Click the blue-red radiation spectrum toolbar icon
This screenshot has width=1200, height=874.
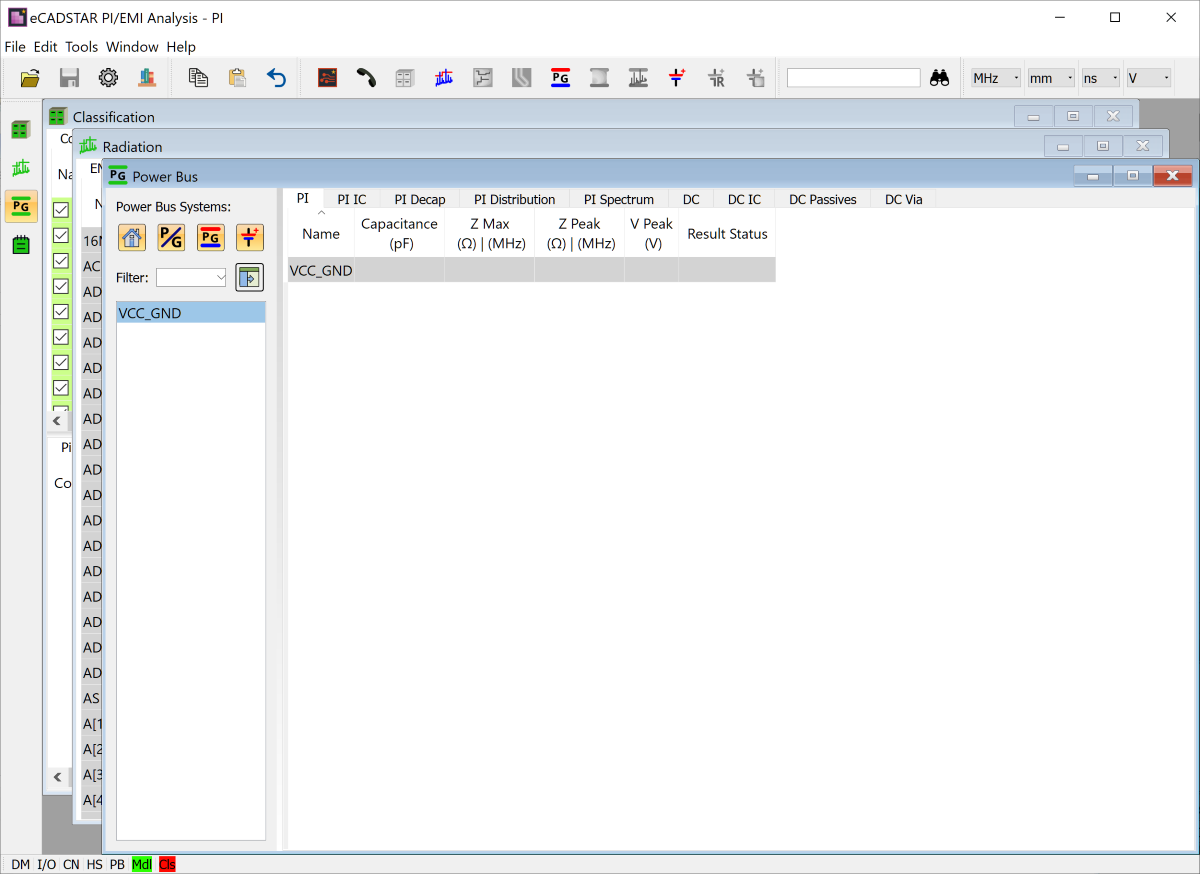(444, 78)
